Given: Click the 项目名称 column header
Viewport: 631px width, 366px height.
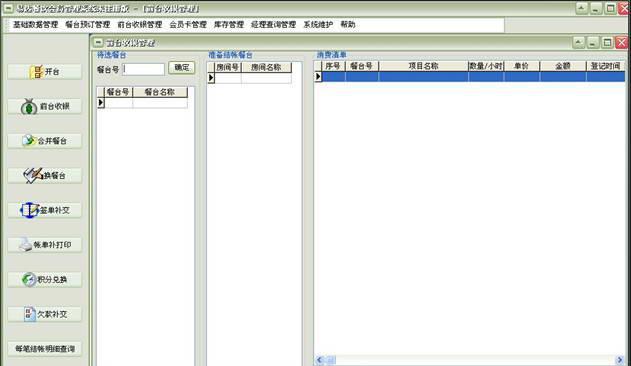Looking at the screenshot, I should 423,66.
